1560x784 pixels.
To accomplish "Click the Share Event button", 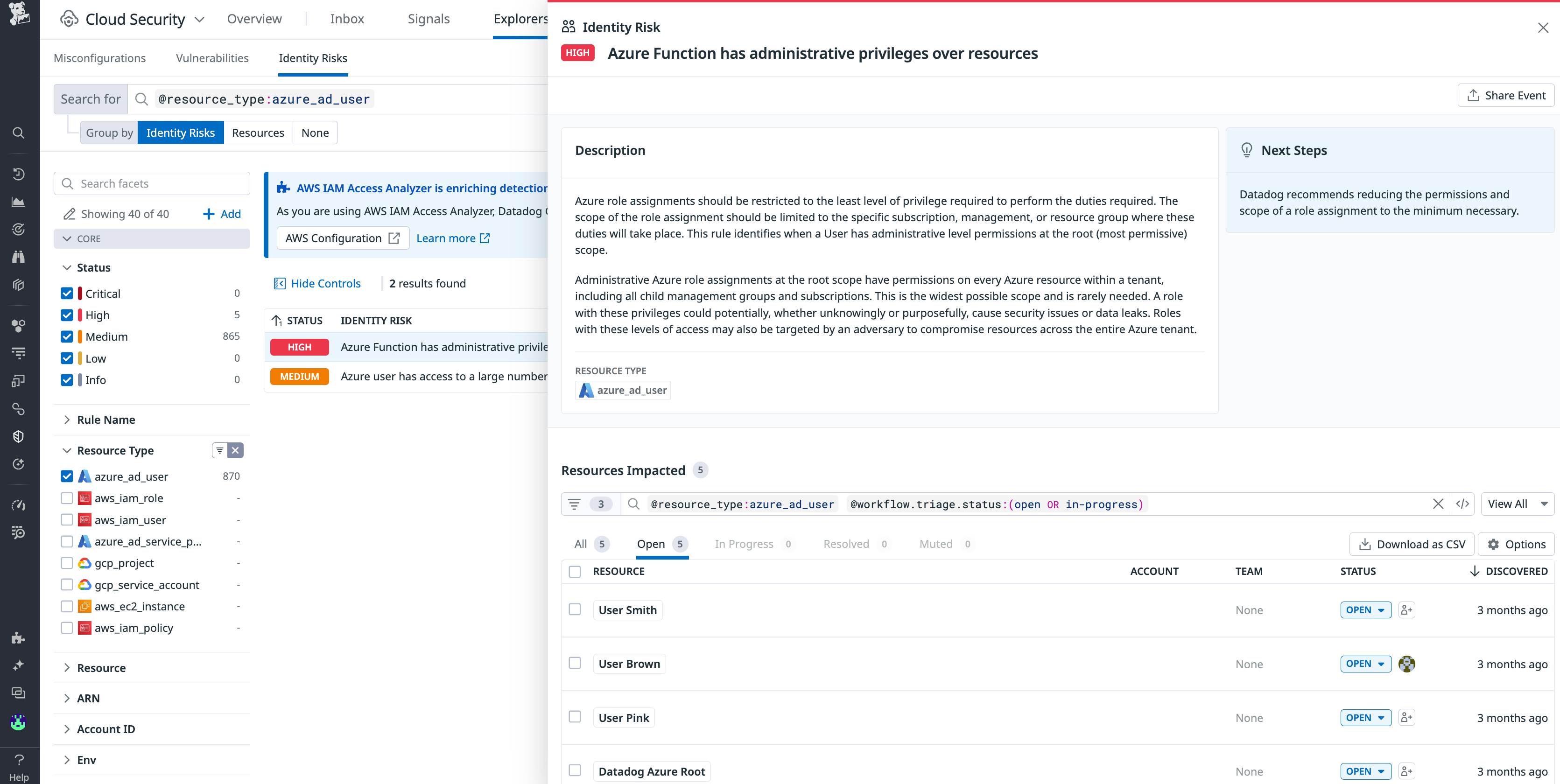I will (1506, 95).
